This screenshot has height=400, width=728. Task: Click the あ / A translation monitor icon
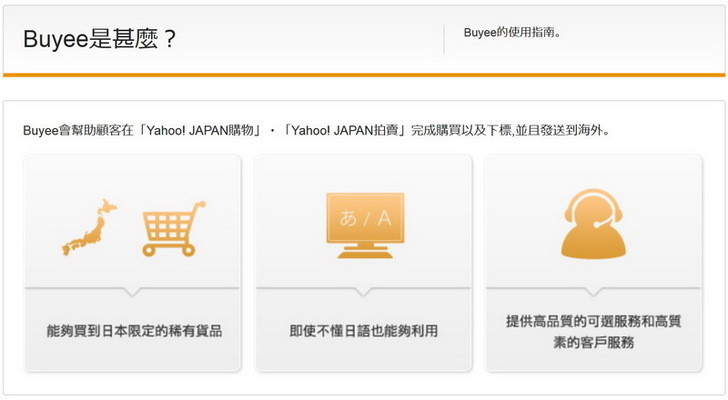365,226
